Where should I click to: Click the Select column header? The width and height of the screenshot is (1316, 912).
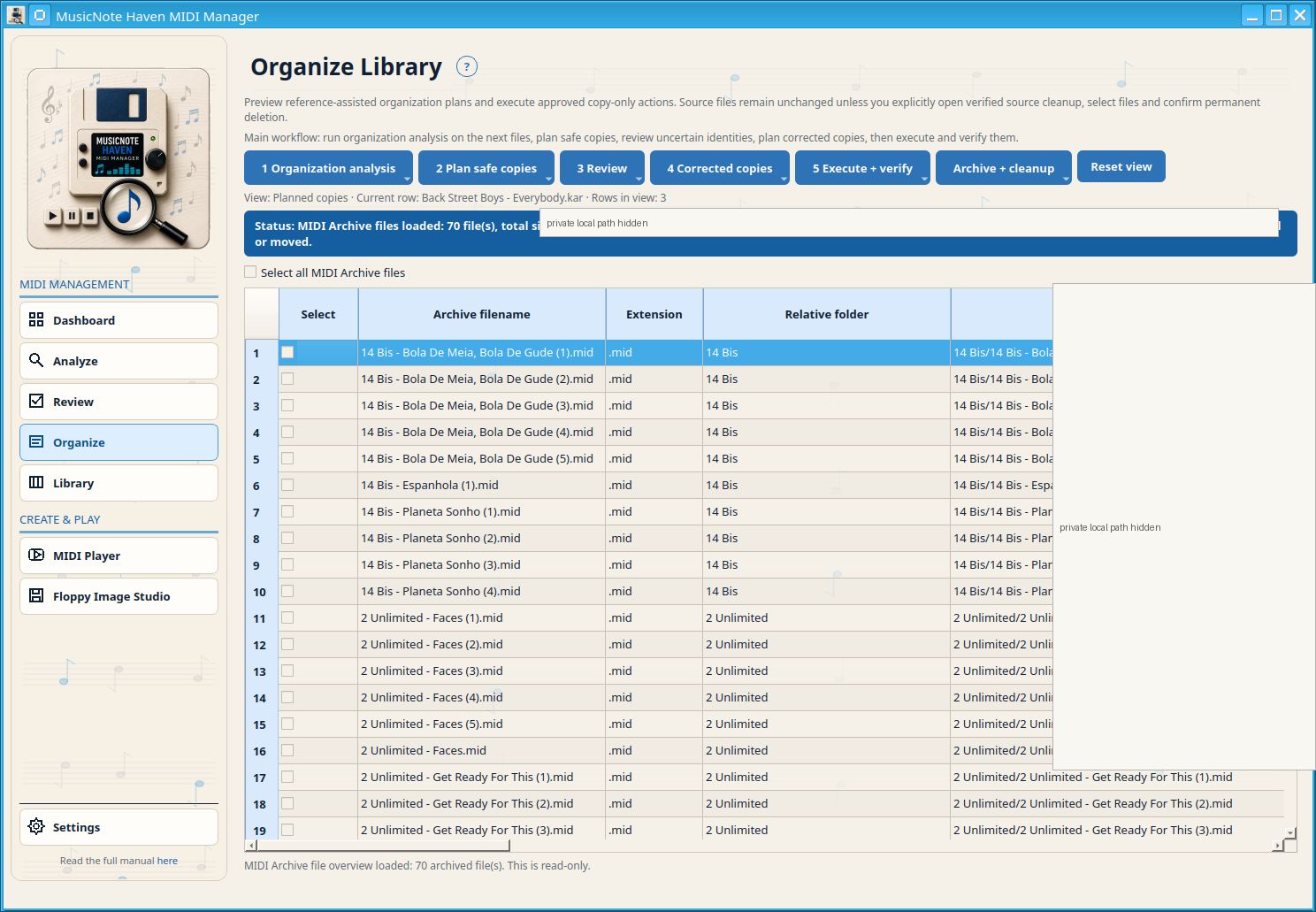(x=318, y=314)
